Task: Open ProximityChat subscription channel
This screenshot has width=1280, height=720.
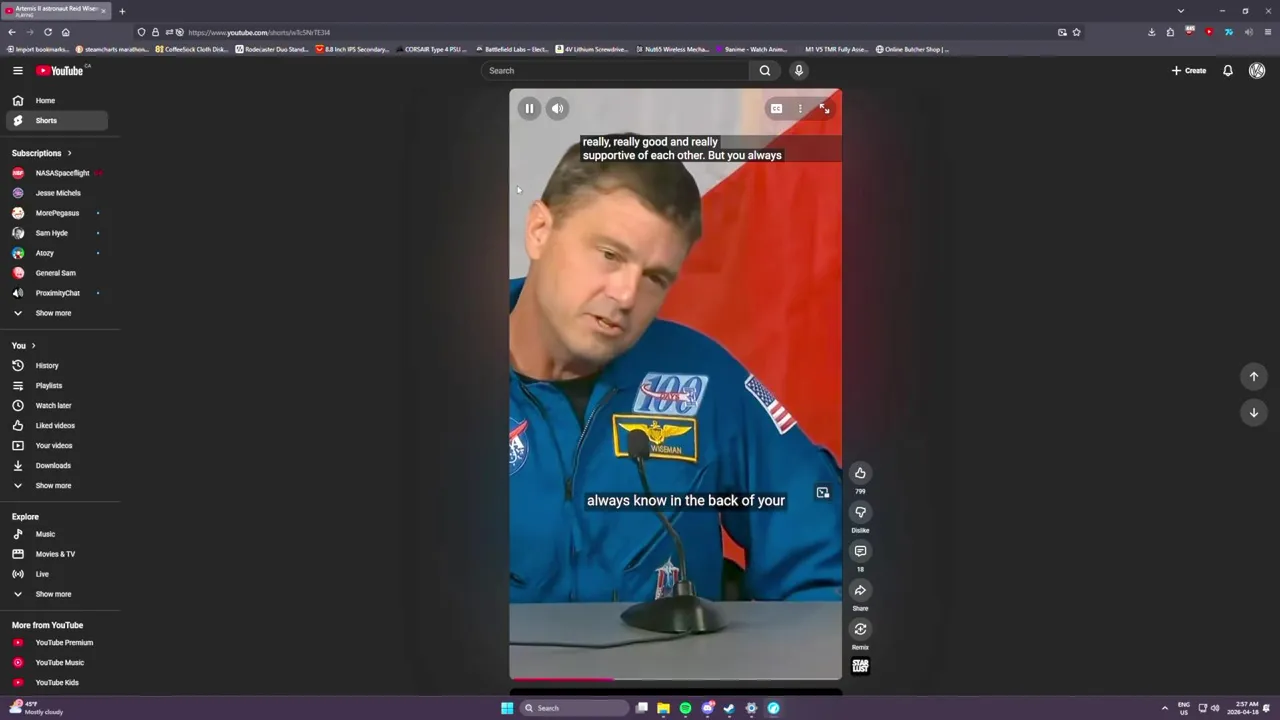Action: [x=56, y=293]
